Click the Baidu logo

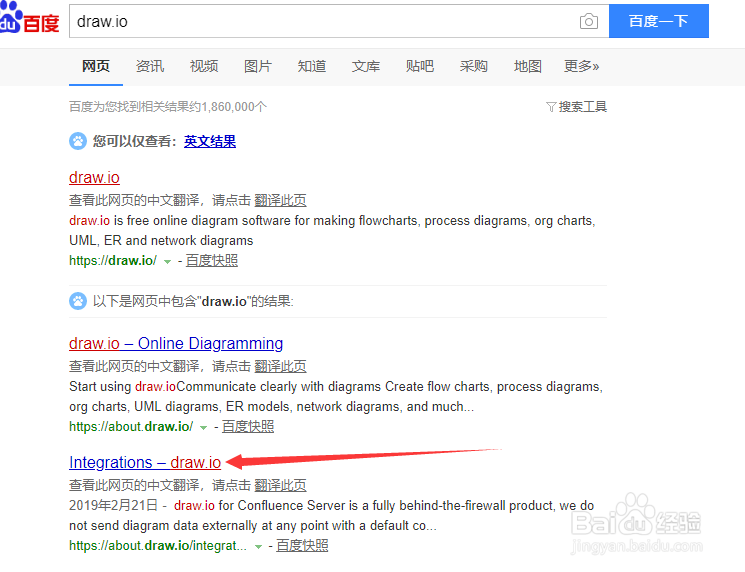click(29, 18)
